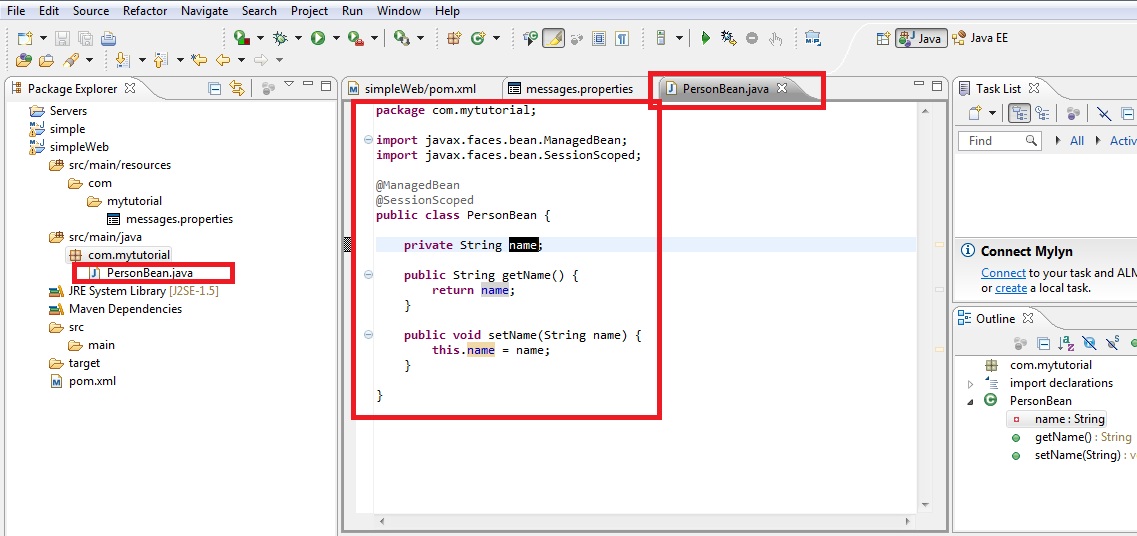Click the New Java Package icon
Viewport: 1137px width, 536px height.
455,38
